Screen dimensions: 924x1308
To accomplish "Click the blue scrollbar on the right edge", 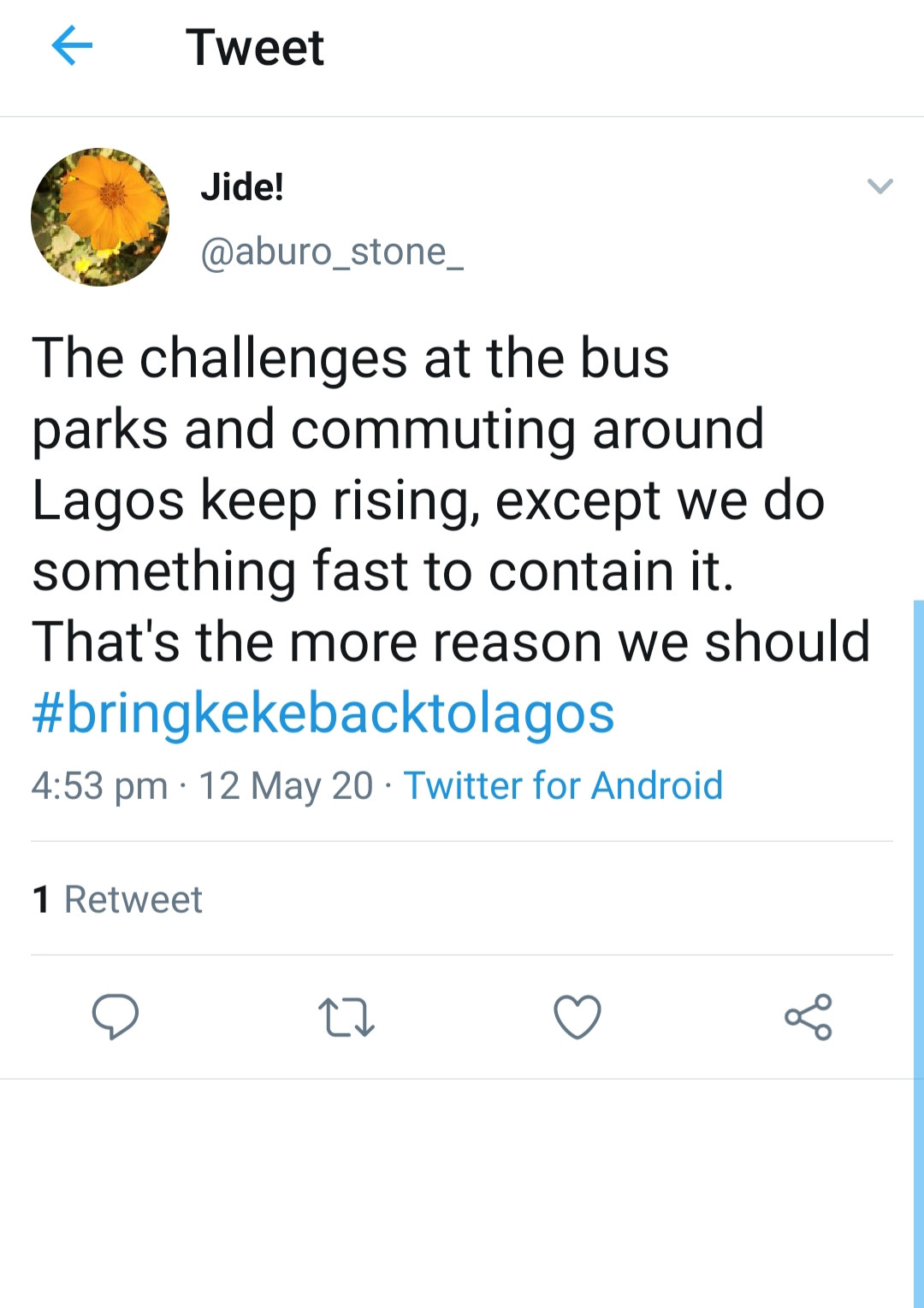I will [919, 953].
